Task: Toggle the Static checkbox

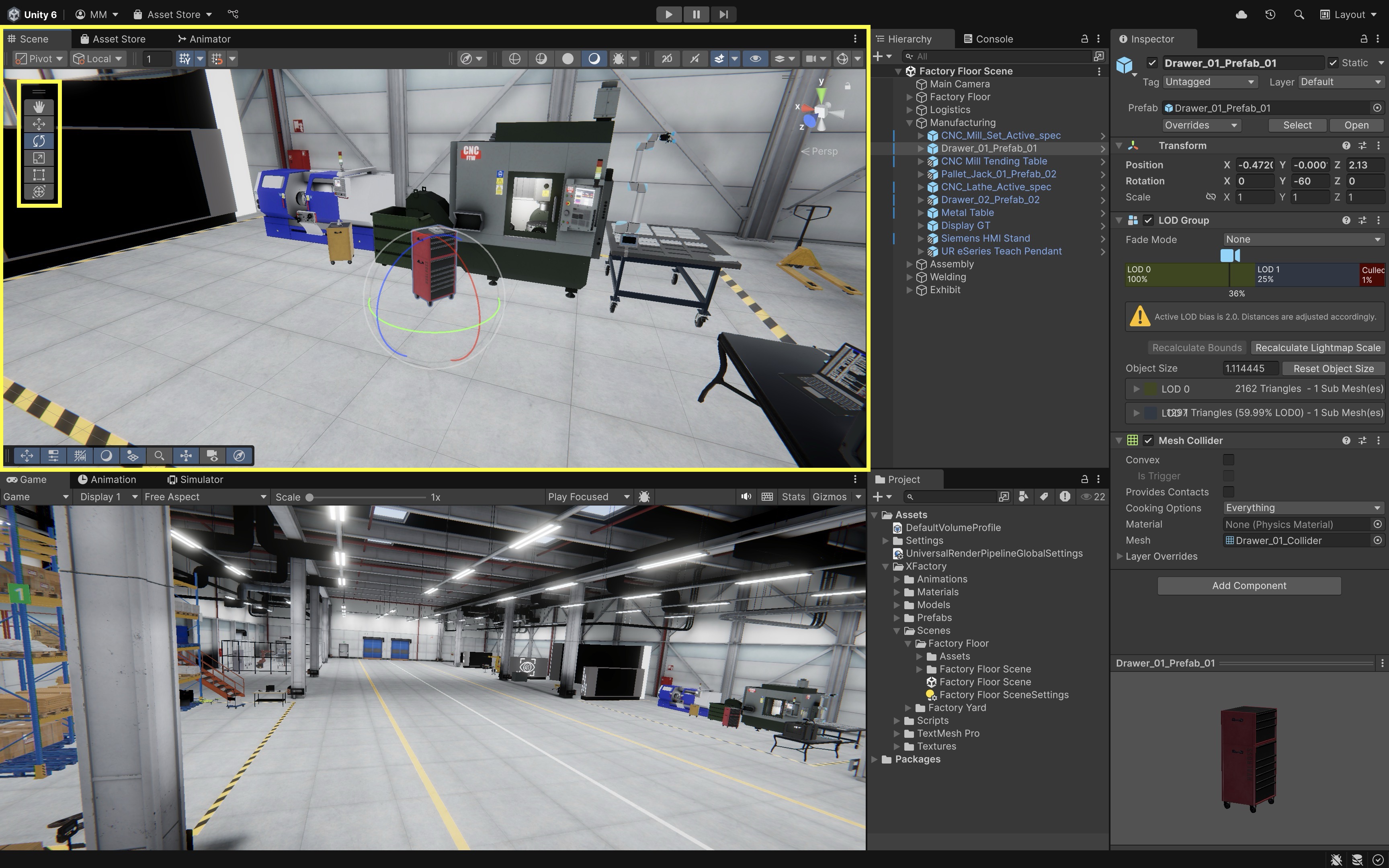Action: (x=1333, y=63)
